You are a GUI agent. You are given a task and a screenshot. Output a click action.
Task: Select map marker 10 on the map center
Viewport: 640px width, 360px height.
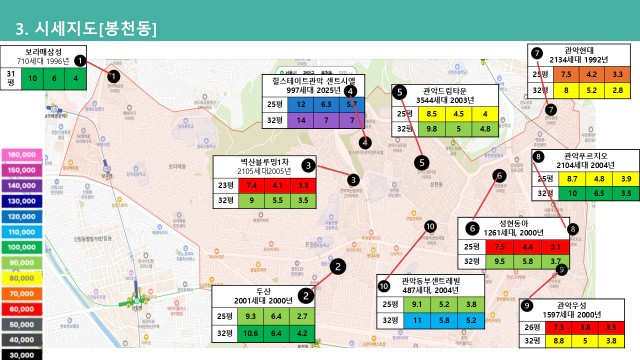click(430, 227)
